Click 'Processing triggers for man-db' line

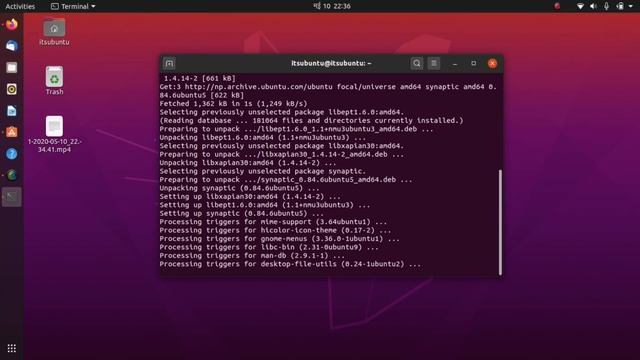252,256
